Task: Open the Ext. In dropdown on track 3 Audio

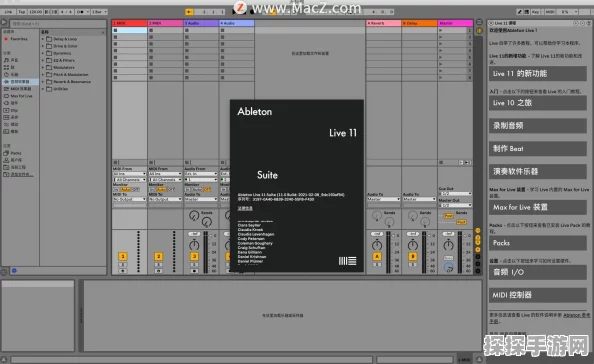Action: 201,174
